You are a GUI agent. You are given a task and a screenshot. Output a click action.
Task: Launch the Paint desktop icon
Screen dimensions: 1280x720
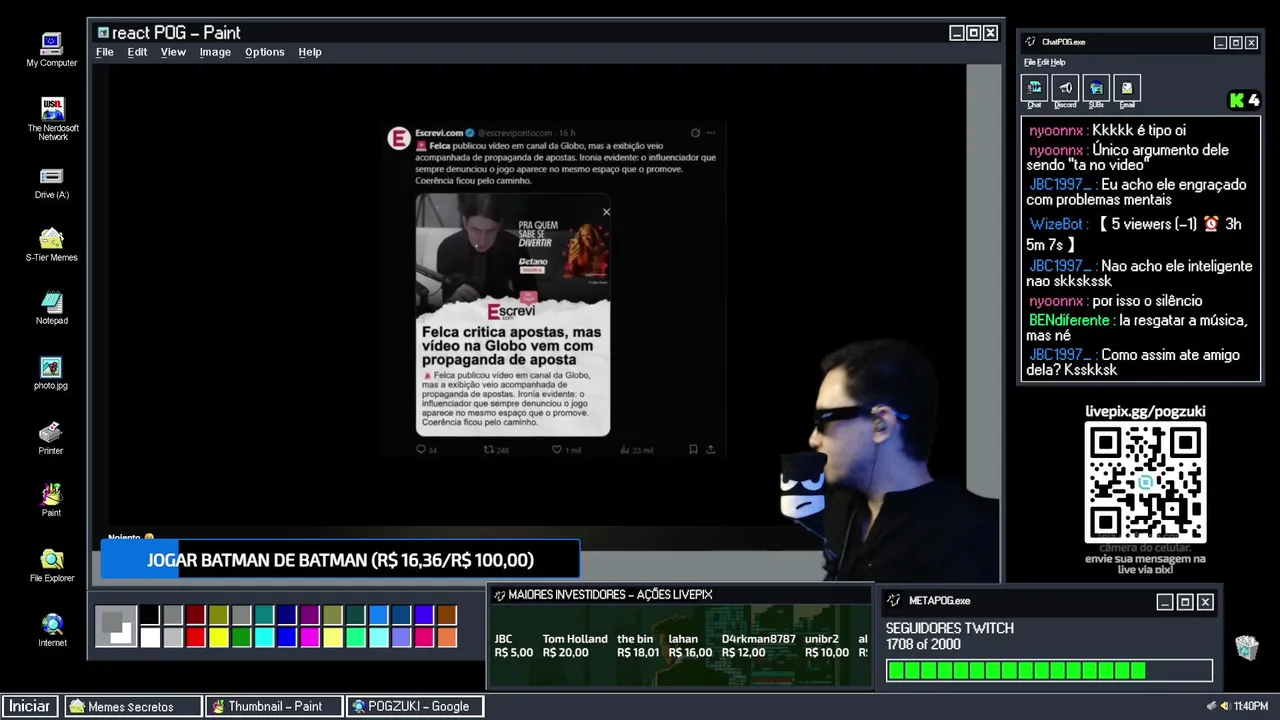51,500
